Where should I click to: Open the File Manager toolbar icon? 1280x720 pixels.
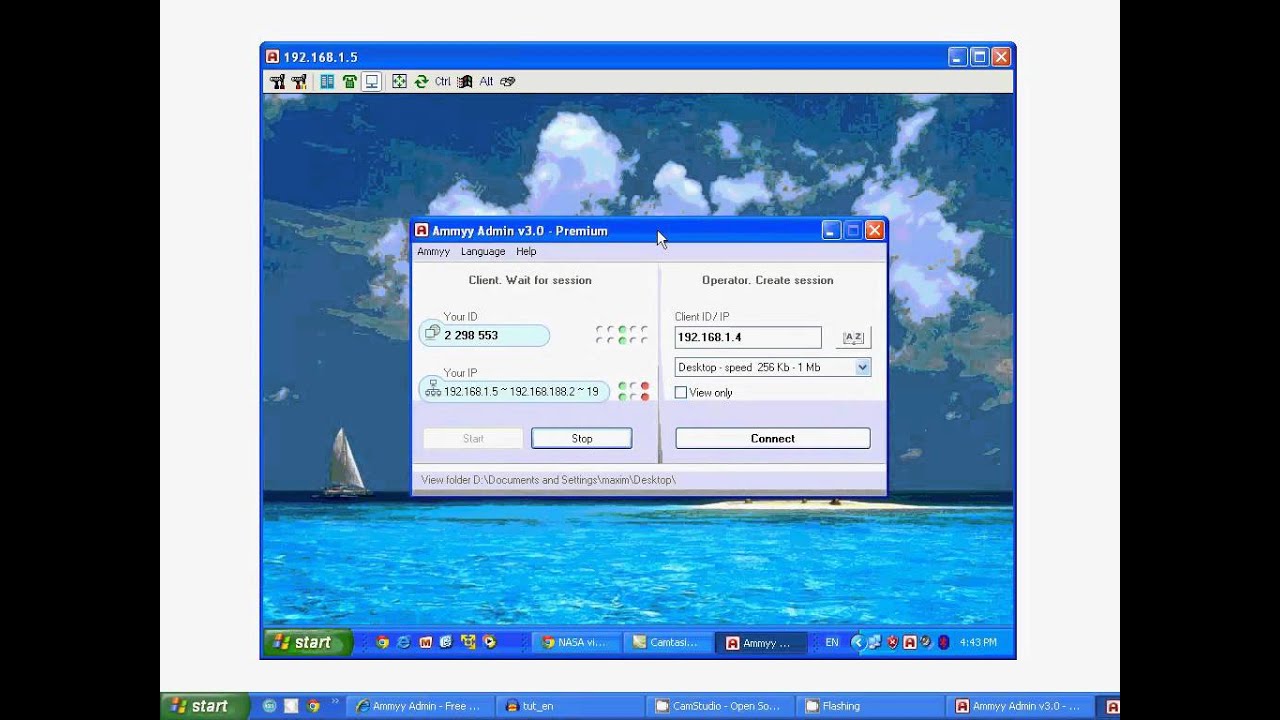point(327,82)
